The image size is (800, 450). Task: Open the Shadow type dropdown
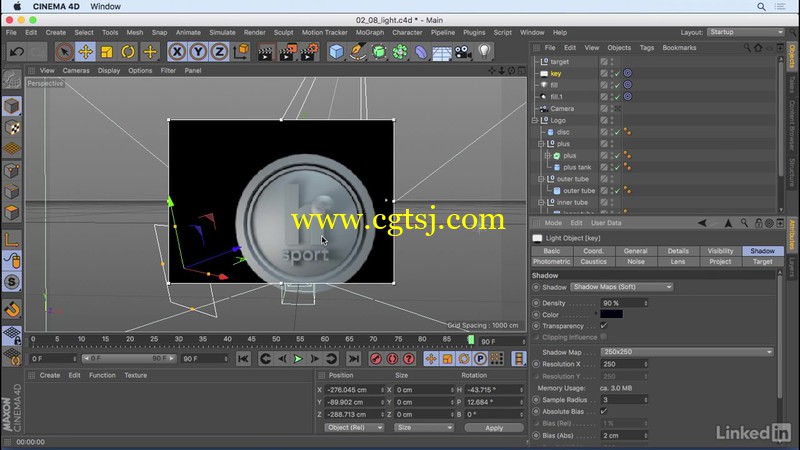tap(621, 287)
